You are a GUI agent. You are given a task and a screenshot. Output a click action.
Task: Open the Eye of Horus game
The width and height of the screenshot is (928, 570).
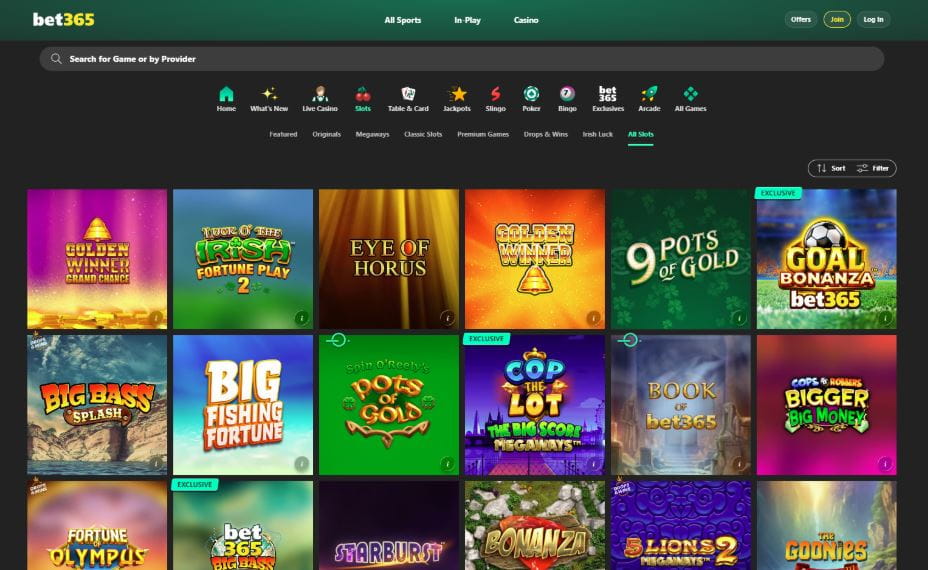click(389, 259)
